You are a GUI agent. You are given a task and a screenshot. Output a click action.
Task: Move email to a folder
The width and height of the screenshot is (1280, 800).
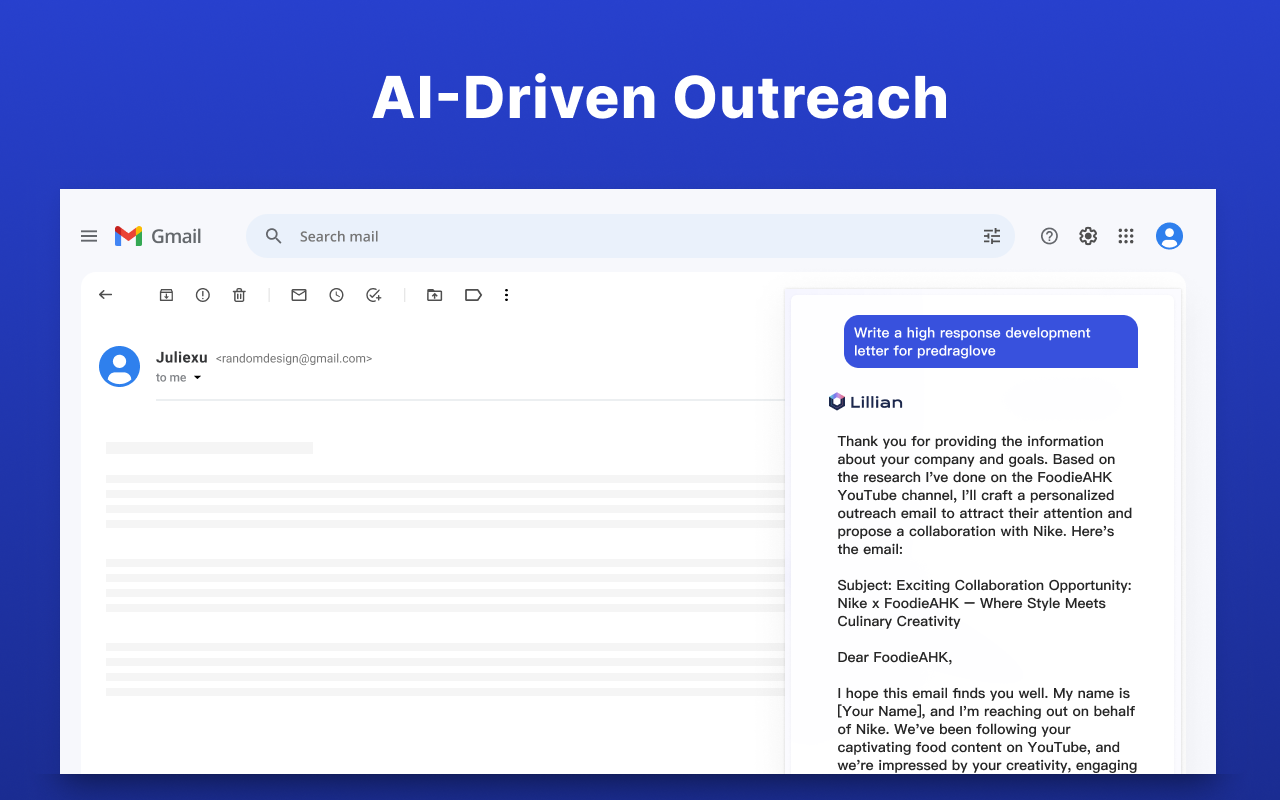pyautogui.click(x=434, y=295)
